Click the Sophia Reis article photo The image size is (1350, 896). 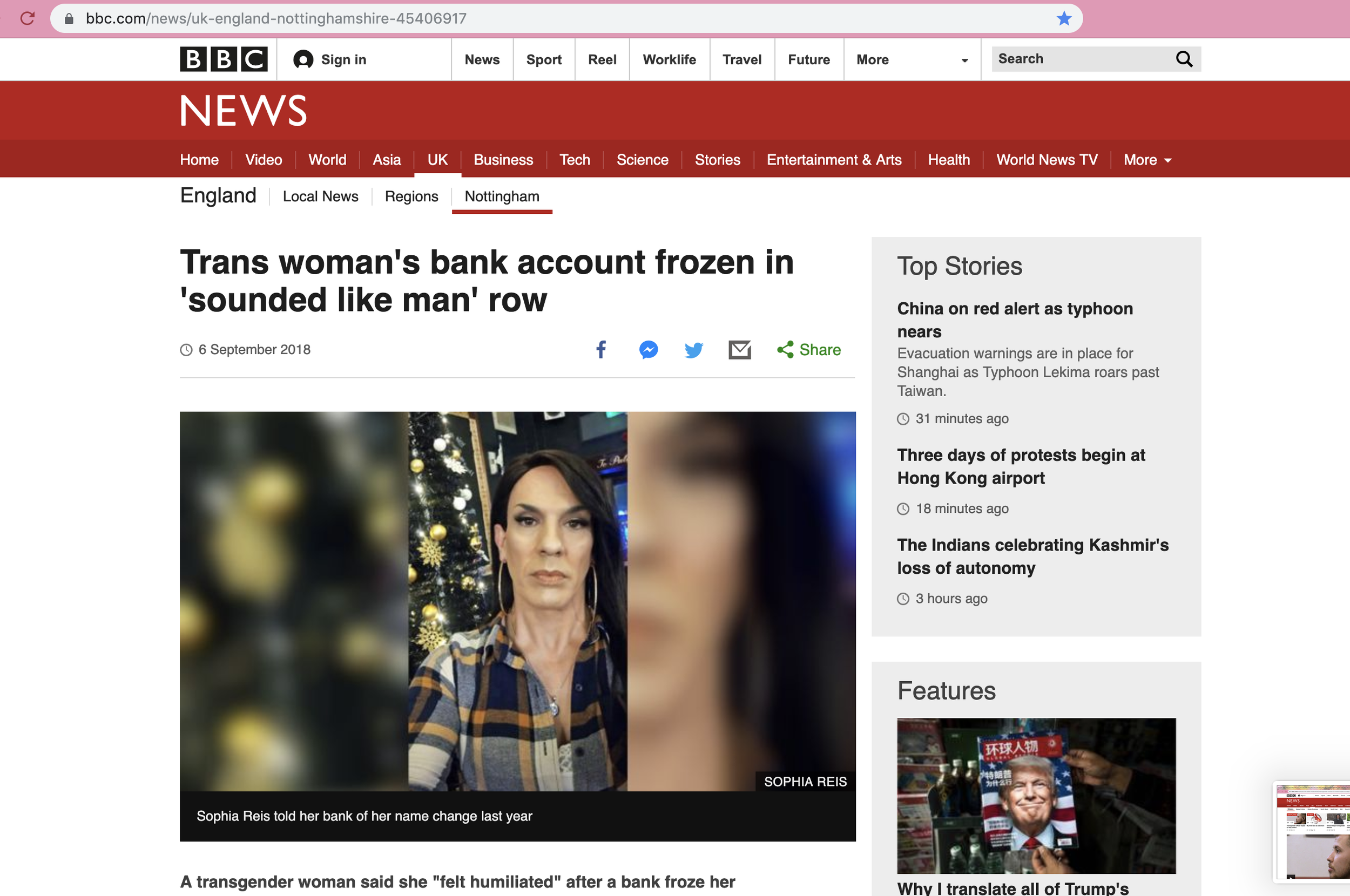click(518, 601)
